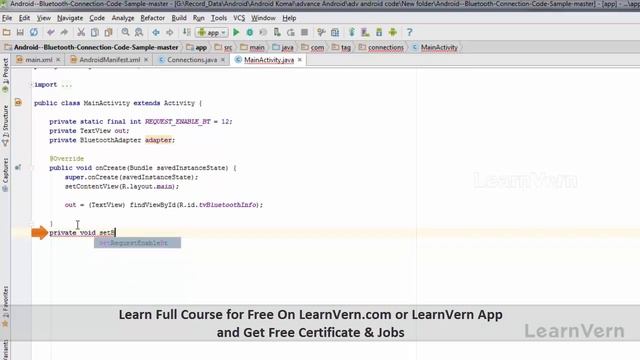Toggle the Captures tool window

coord(5,175)
